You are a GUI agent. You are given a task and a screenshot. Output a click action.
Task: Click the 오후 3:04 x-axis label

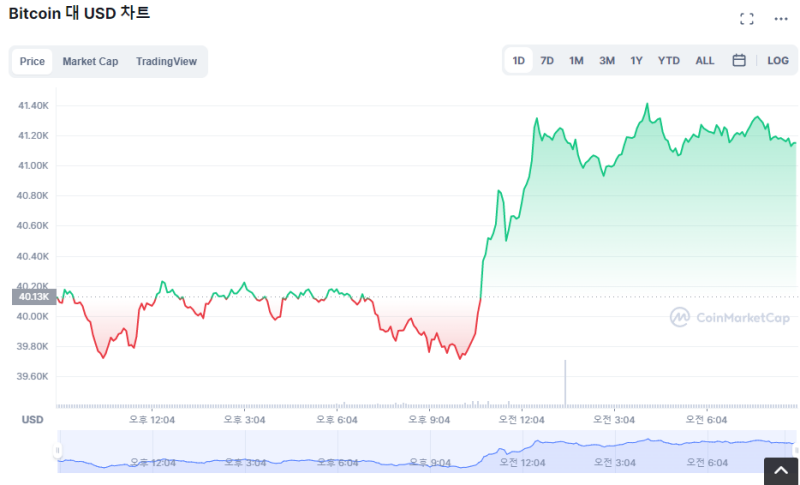[244, 420]
